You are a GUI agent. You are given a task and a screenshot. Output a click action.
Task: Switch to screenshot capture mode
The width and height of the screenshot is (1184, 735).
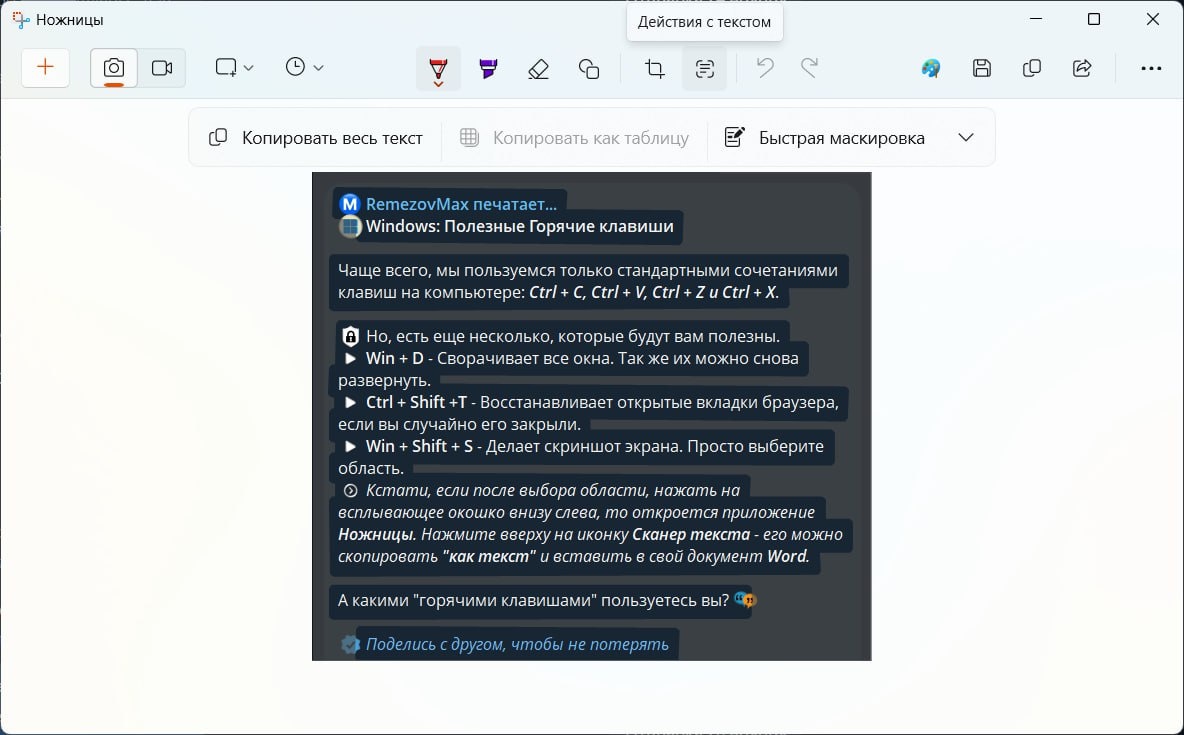114,68
